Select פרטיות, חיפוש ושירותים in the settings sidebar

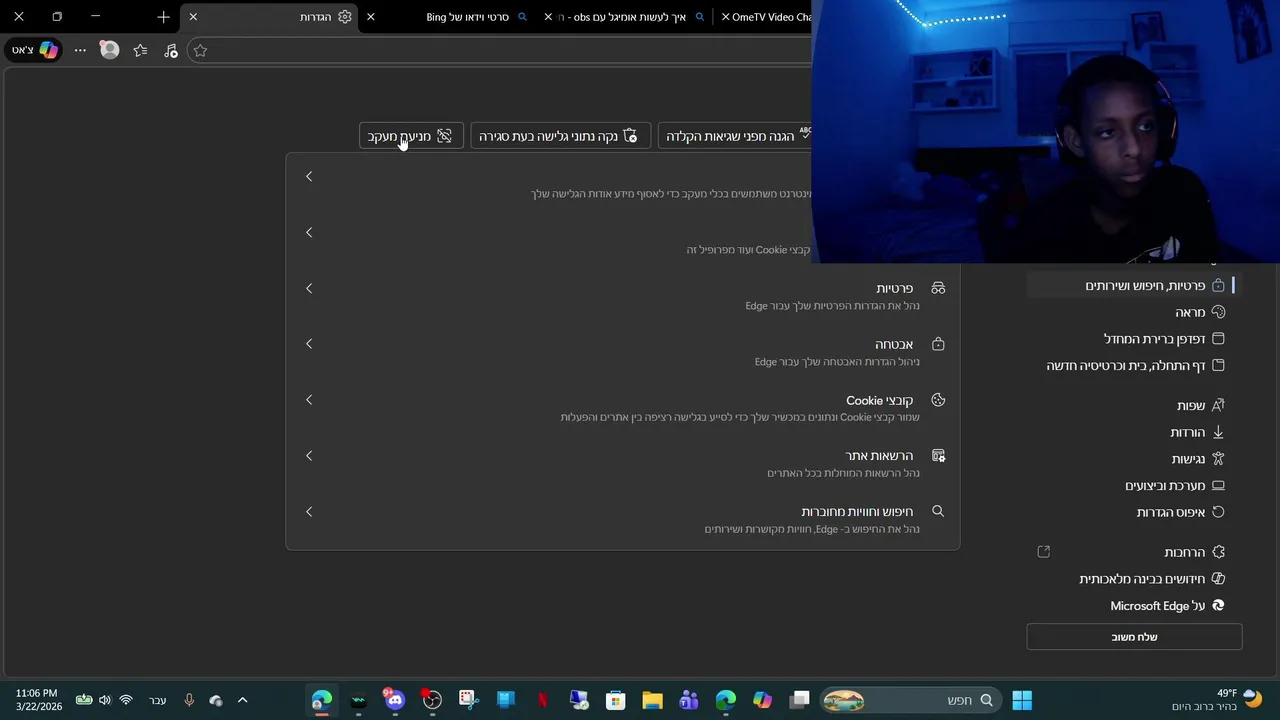[1134, 285]
